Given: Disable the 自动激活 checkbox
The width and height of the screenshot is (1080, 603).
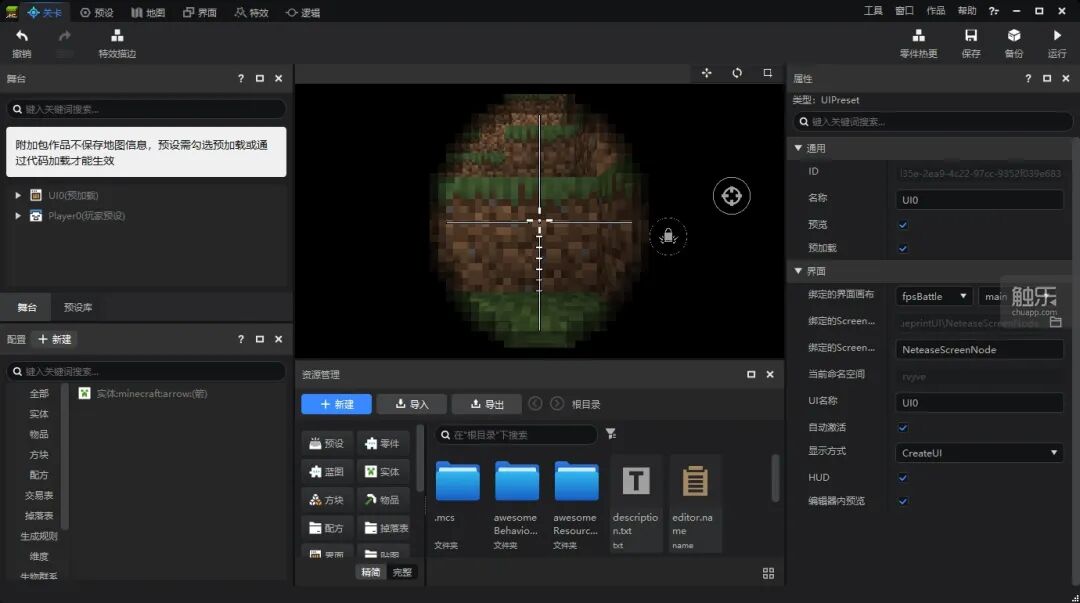Looking at the screenshot, I should 903,428.
